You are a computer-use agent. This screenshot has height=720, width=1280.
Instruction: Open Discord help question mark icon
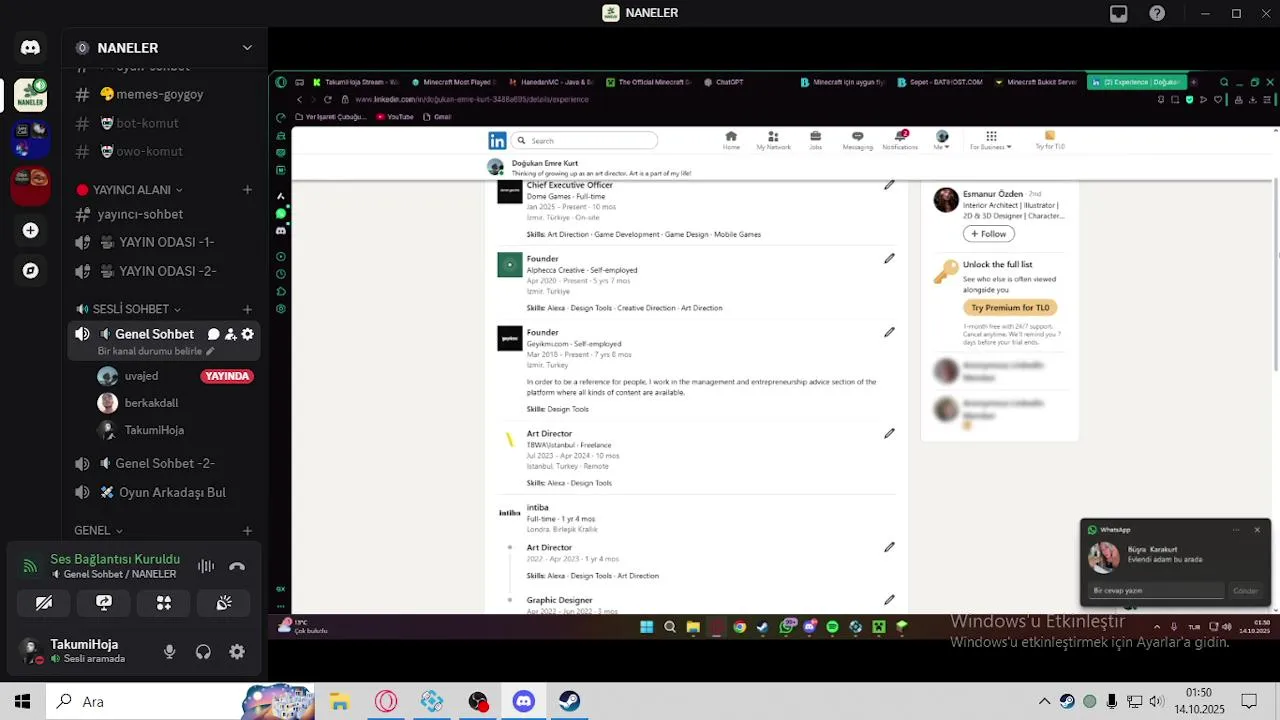coord(1157,13)
